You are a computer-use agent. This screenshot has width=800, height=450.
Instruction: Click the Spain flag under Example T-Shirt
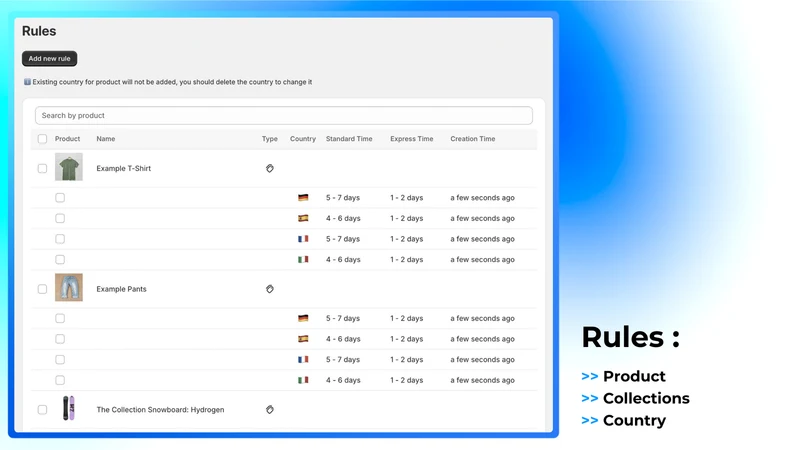[303, 218]
